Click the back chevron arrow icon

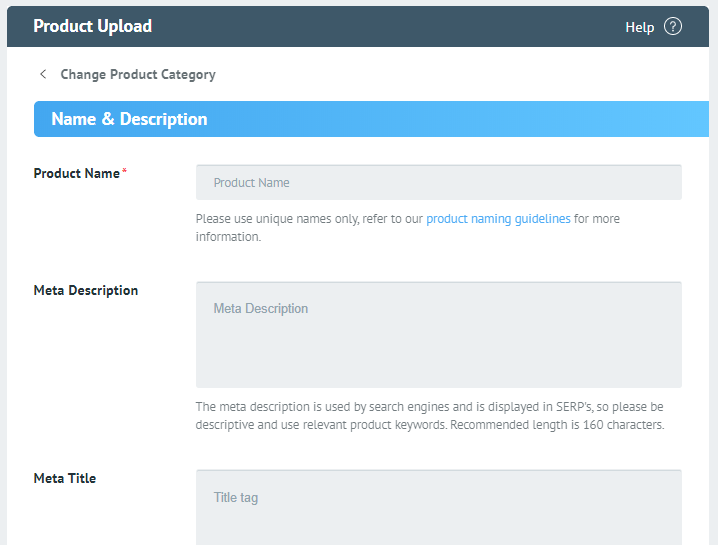(43, 74)
